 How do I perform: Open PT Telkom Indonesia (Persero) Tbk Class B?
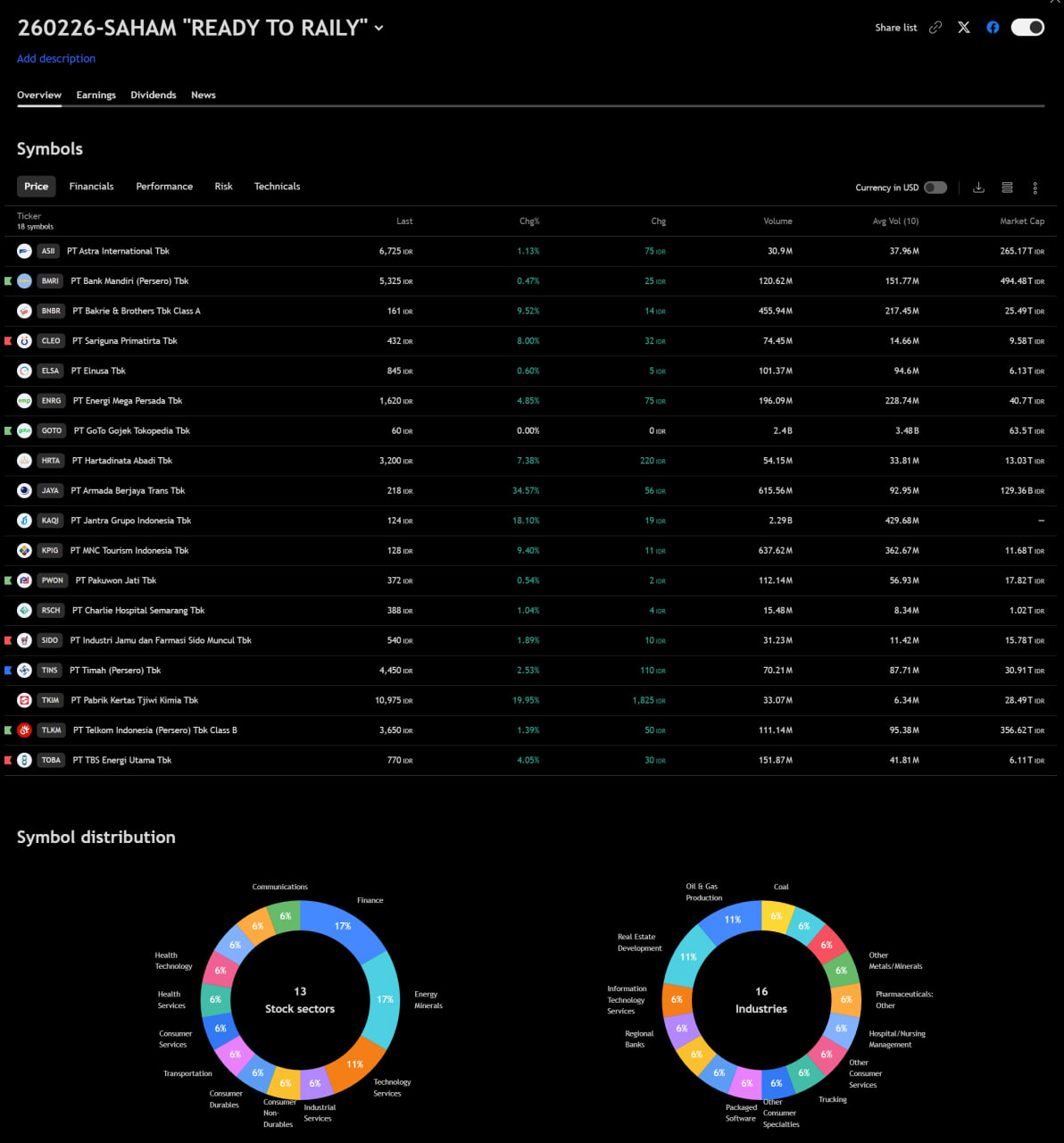[x=155, y=730]
